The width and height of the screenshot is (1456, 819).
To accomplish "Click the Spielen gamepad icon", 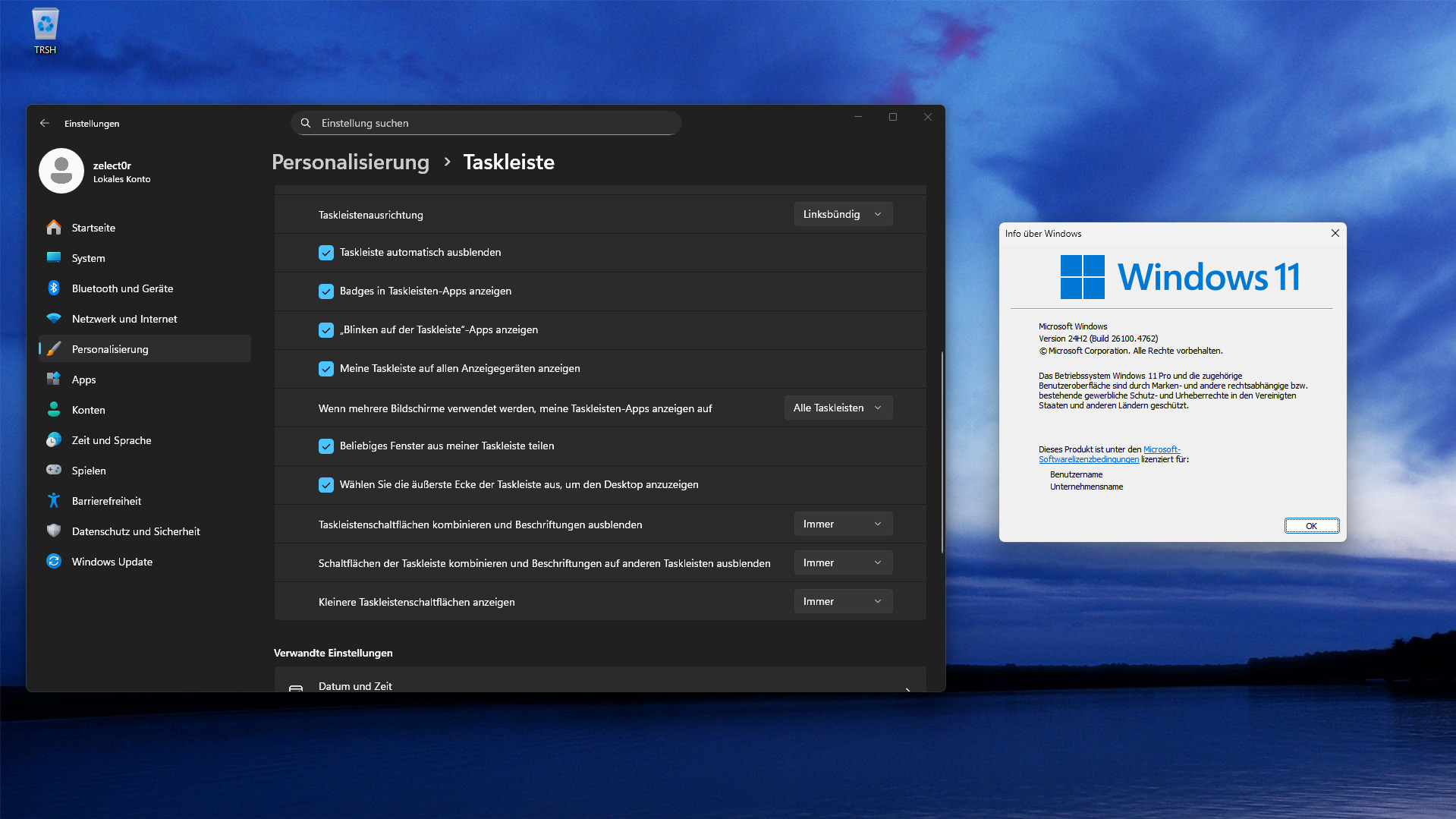I will [x=54, y=471].
